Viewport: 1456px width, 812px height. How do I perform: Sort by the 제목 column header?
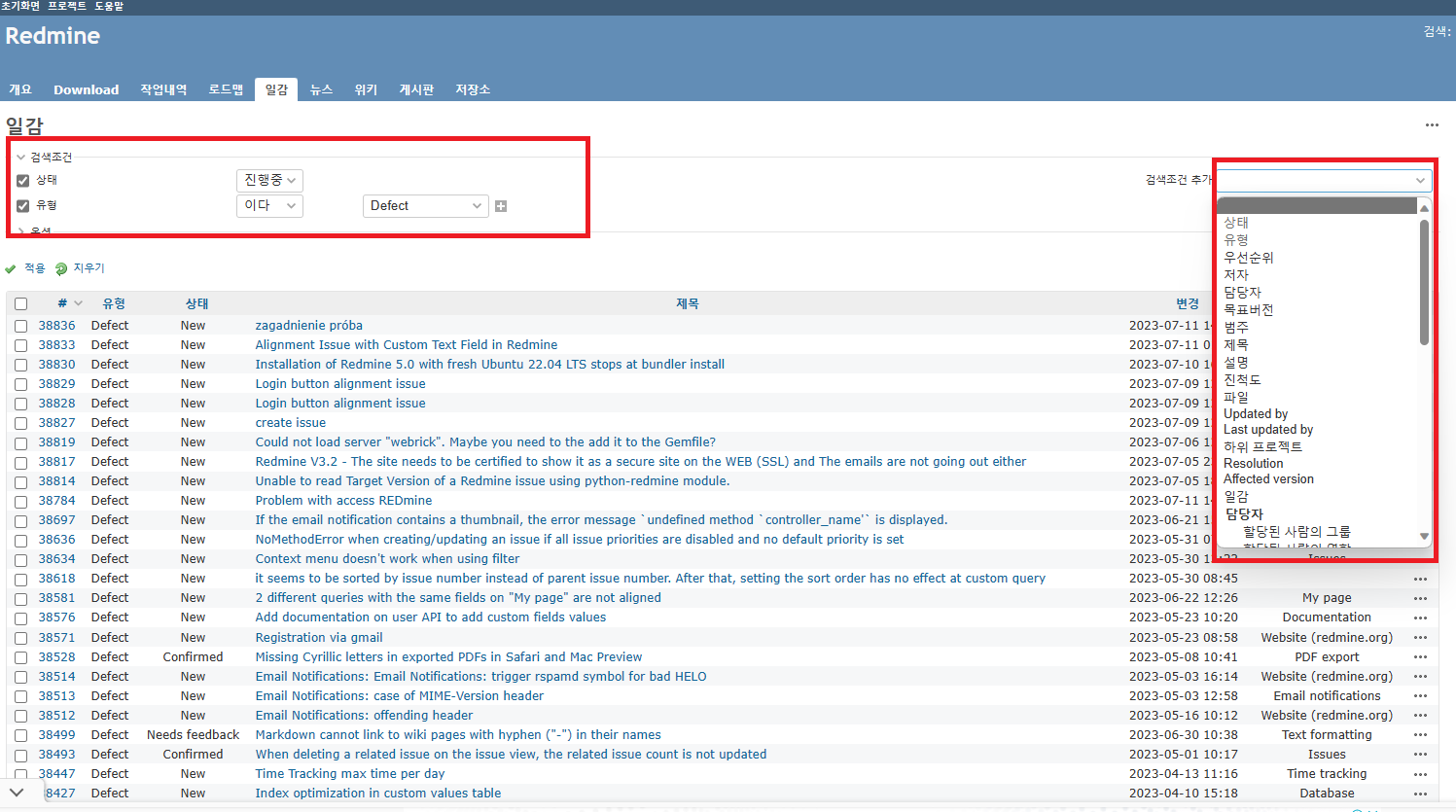[x=688, y=303]
